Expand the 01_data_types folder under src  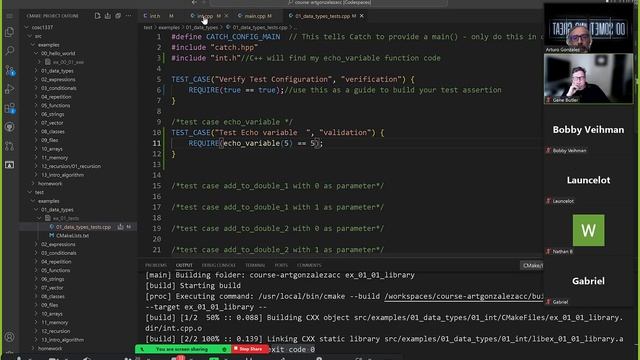pyautogui.click(x=36, y=71)
